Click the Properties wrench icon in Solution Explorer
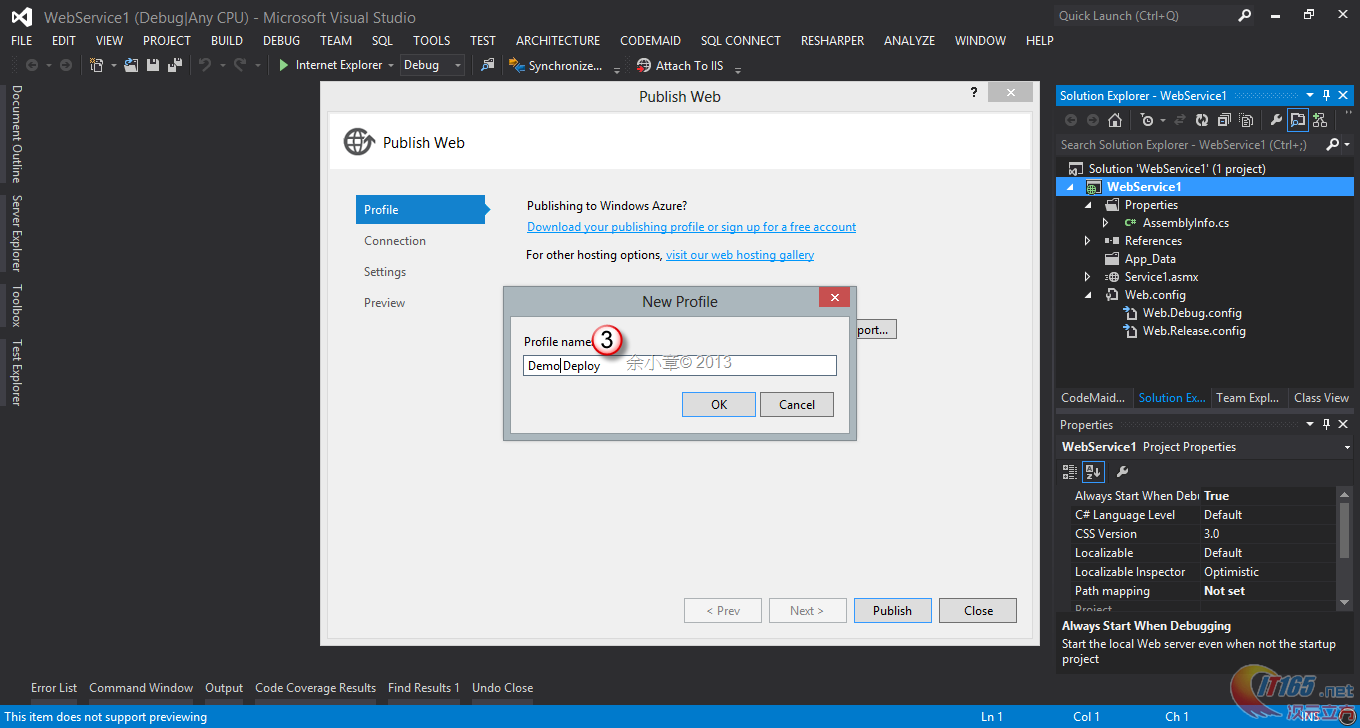Screen dimensions: 1360x728 point(1276,120)
